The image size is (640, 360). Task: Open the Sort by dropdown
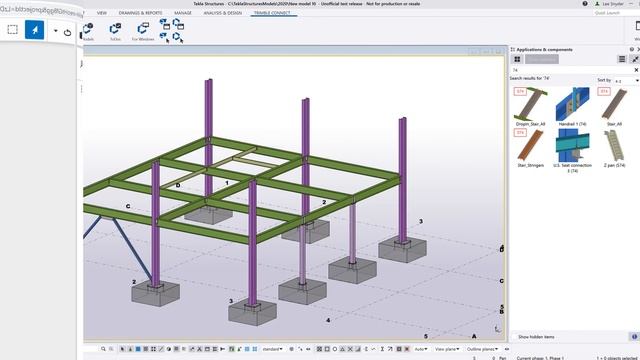[x=627, y=81]
